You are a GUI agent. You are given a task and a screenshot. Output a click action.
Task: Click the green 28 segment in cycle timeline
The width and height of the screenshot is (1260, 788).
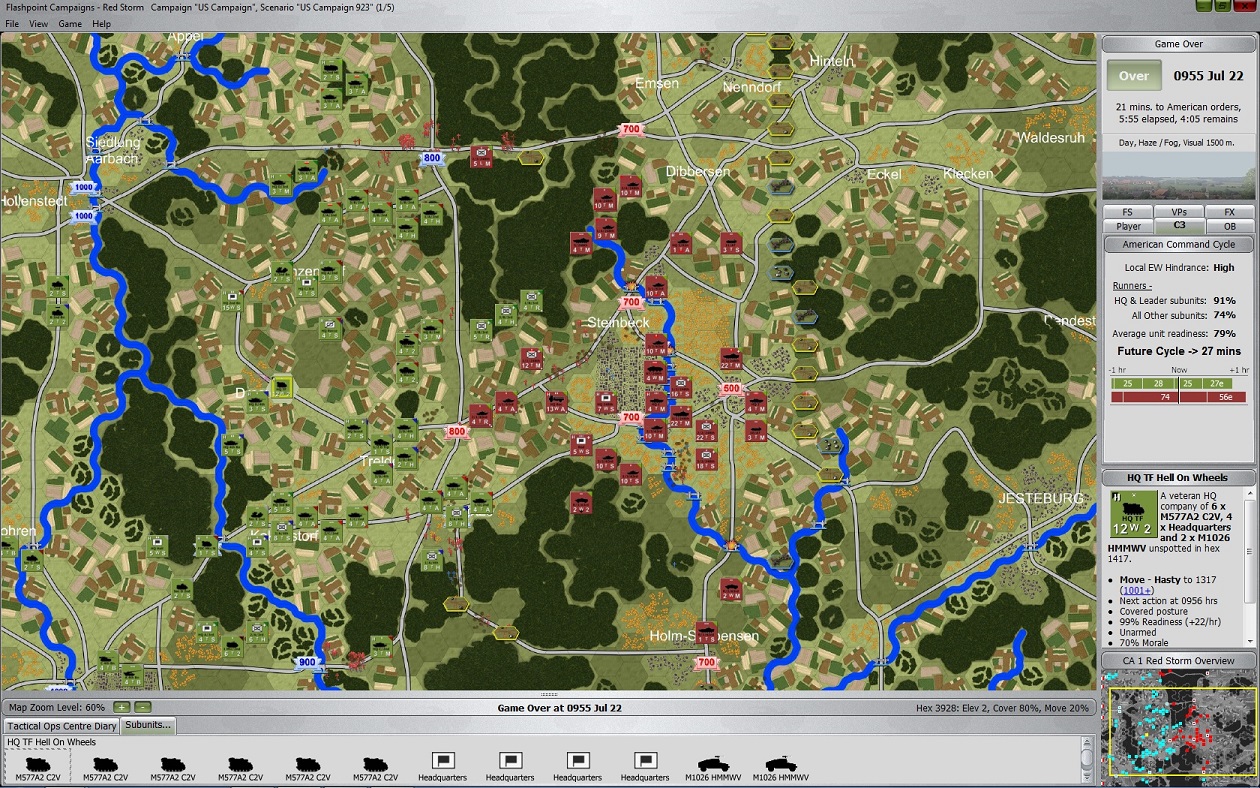point(1160,383)
